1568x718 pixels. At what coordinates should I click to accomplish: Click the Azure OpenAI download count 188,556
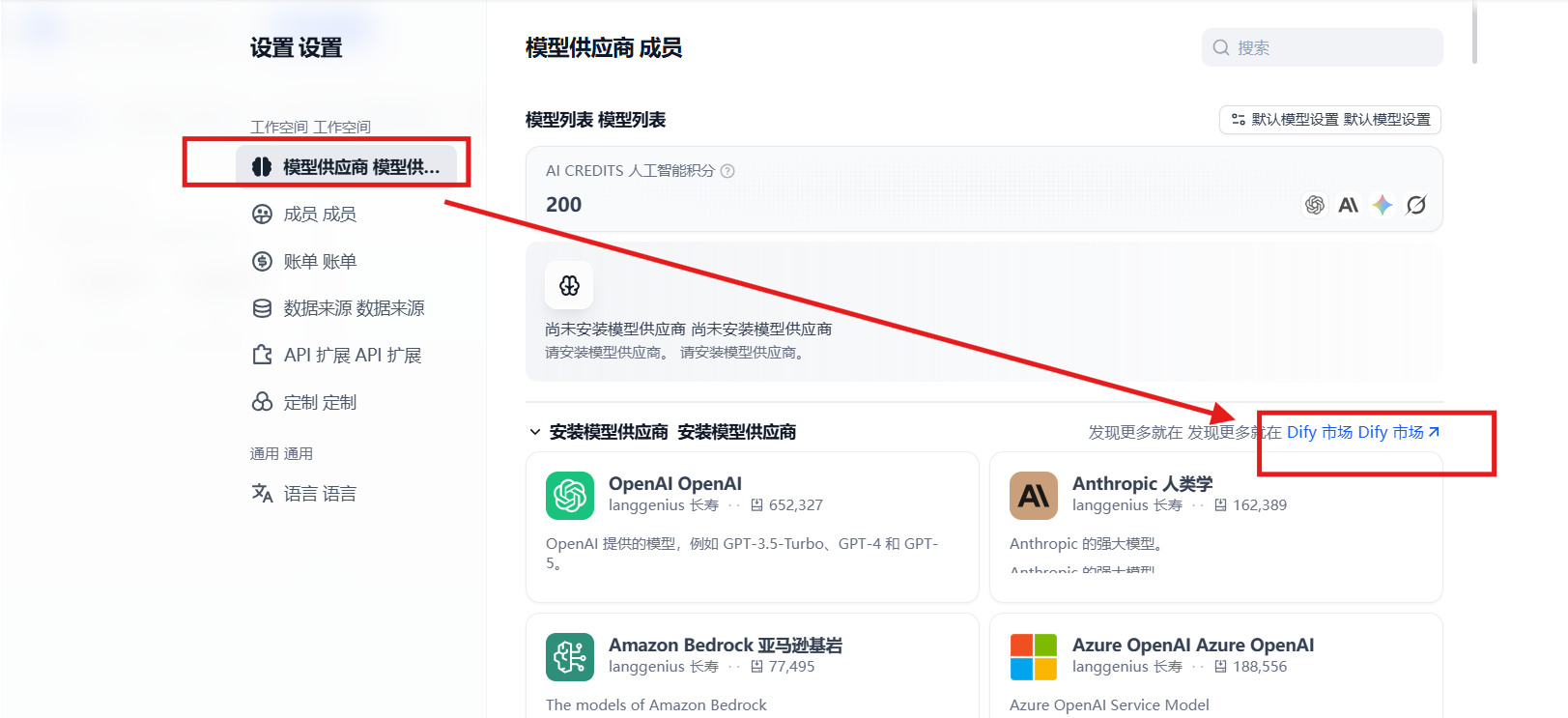click(x=1259, y=667)
